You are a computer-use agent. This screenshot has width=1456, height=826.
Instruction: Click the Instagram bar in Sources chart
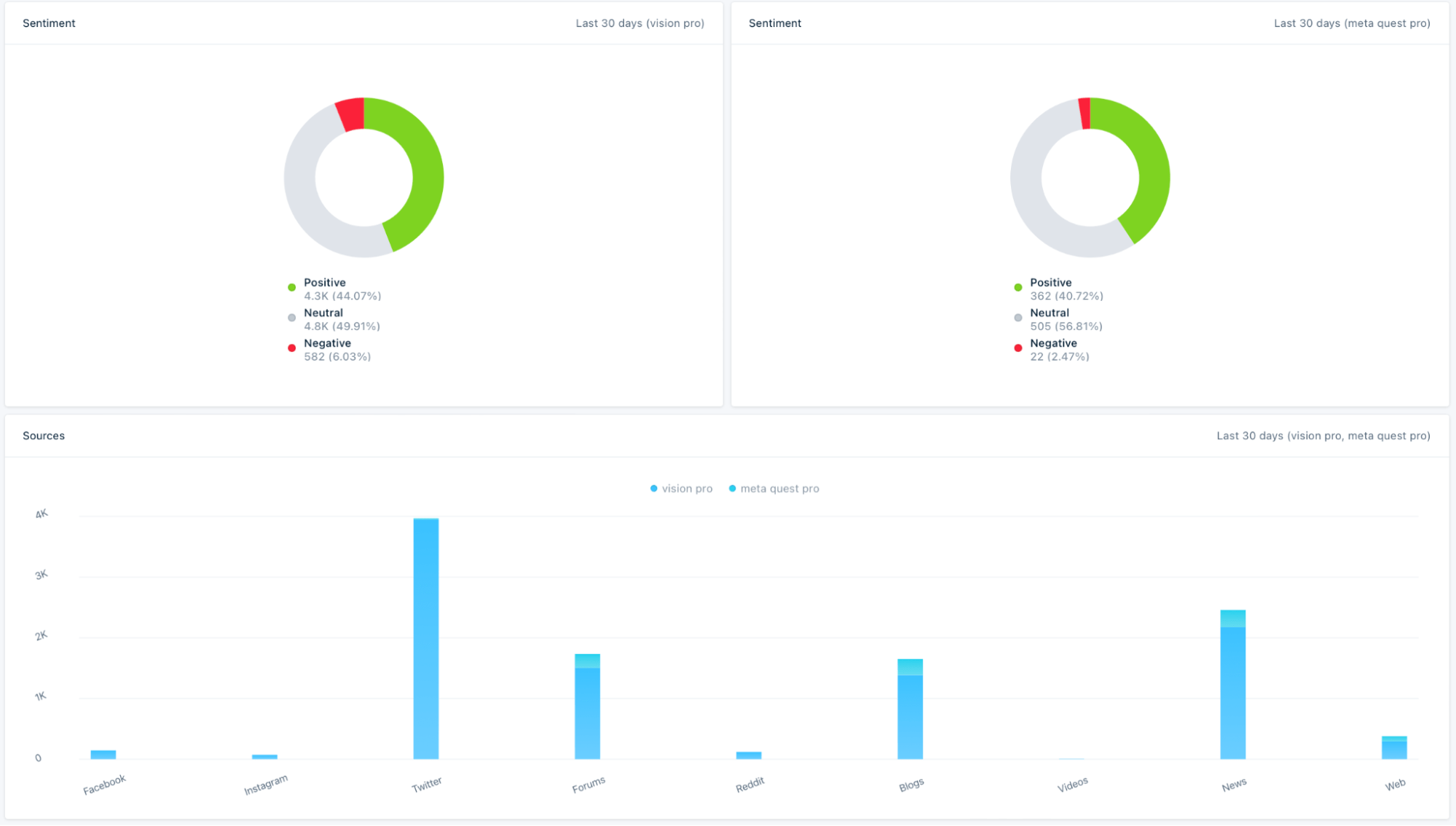pos(264,756)
